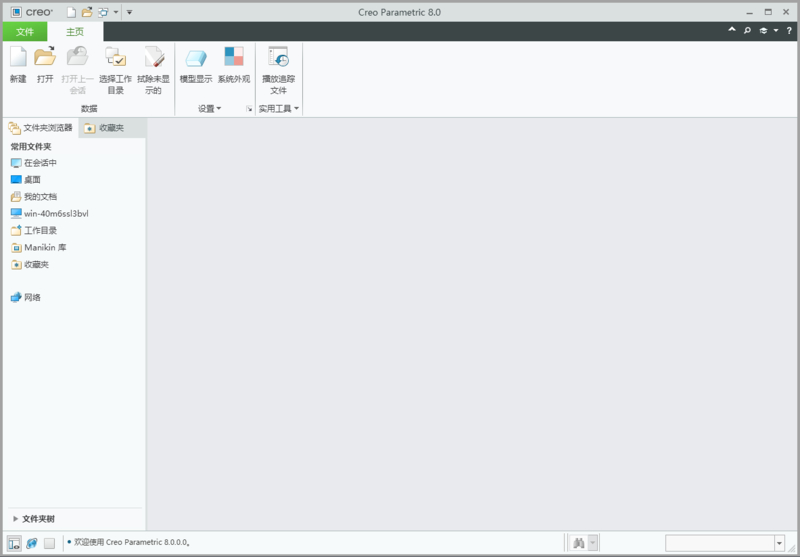Image resolution: width=800 pixels, height=557 pixels.
Task: Click 播放追踪文件 play trail file icon
Action: pyautogui.click(x=279, y=57)
